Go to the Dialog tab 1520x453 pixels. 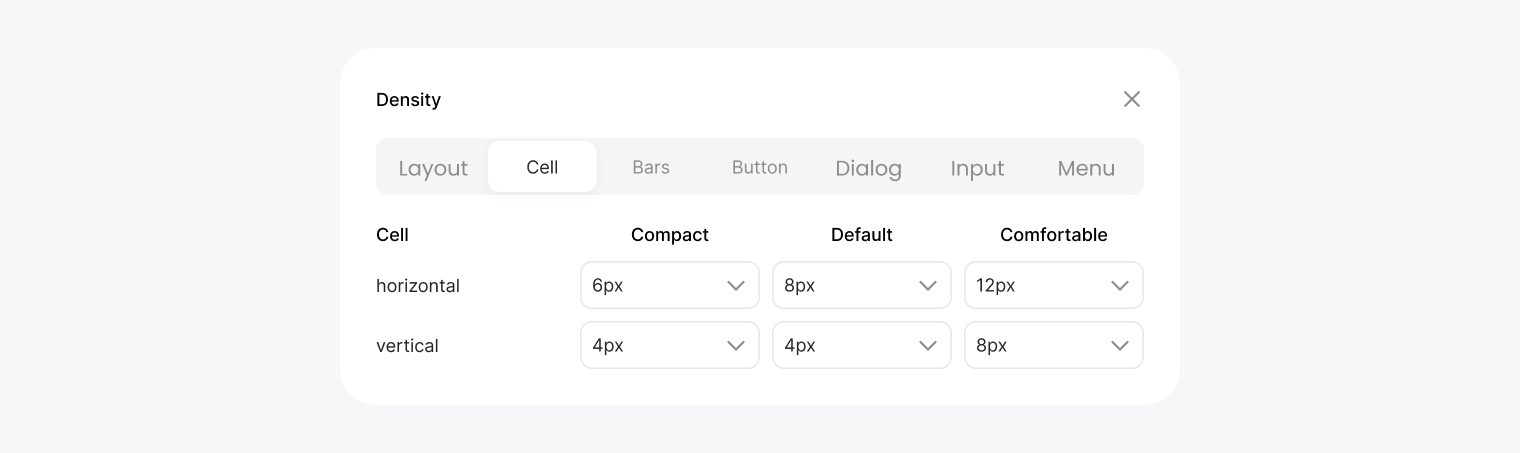(868, 168)
